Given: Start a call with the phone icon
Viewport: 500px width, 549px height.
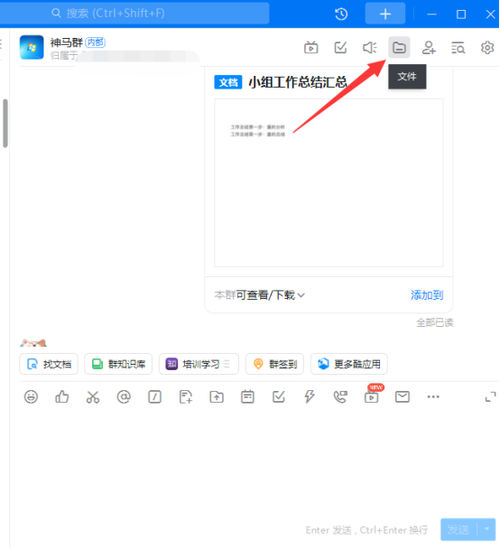Looking at the screenshot, I should click(x=340, y=397).
